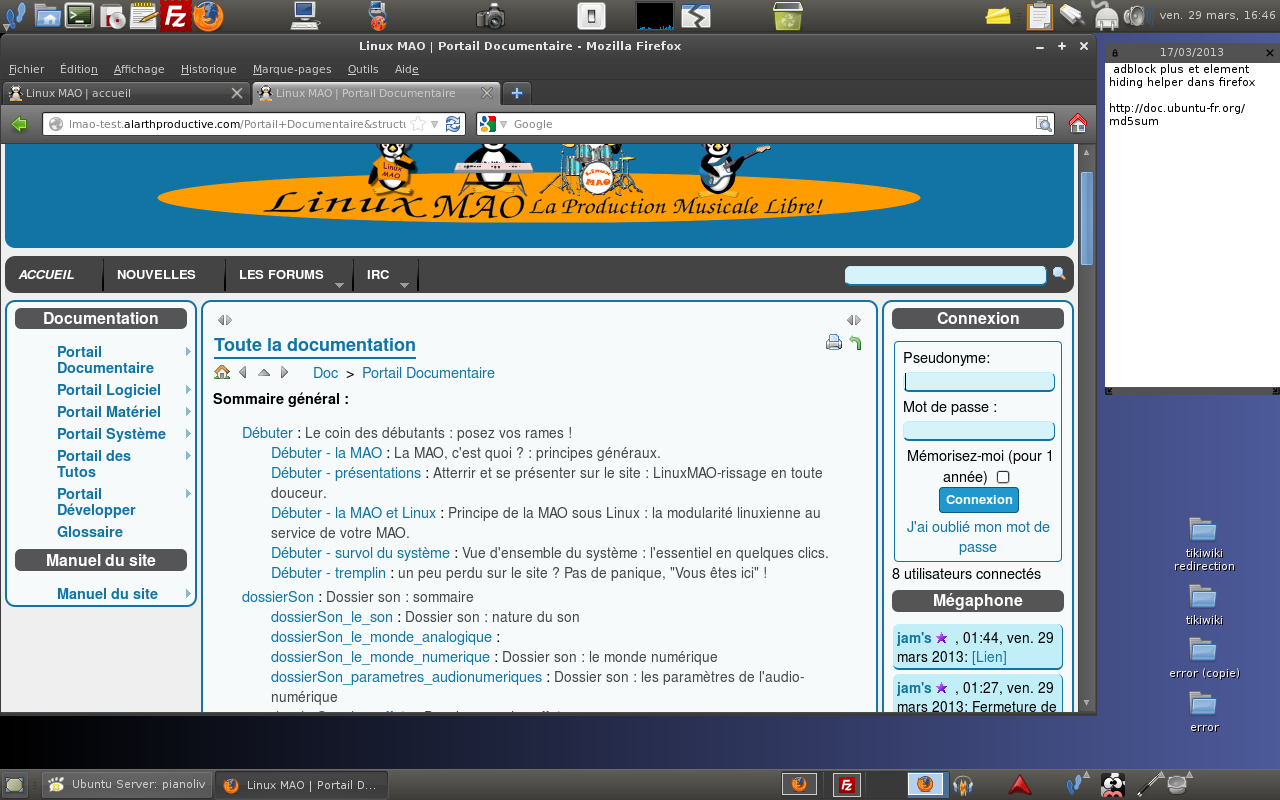Switch to the 'Linux MAO | accueil' tab
This screenshot has width=1280, height=800.
tap(126, 93)
